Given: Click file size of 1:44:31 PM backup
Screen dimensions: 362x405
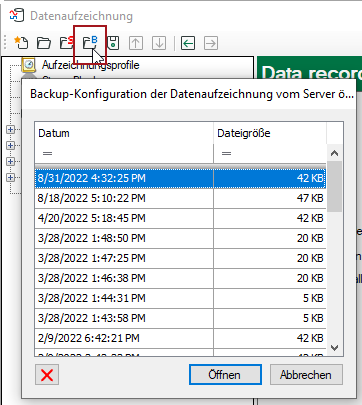Looking at the screenshot, I should pos(270,298).
